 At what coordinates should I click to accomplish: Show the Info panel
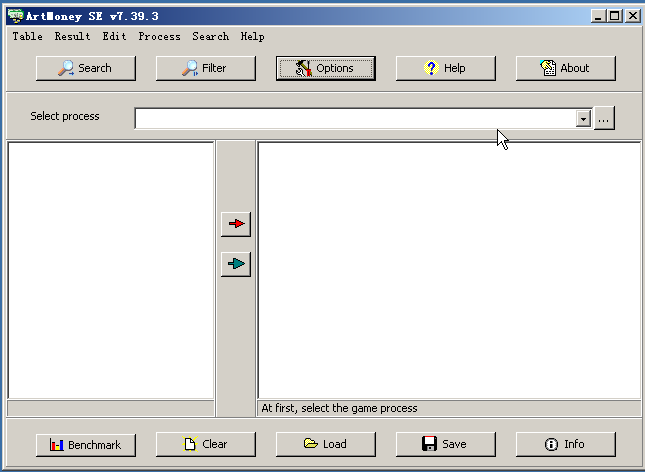pyautogui.click(x=565, y=444)
